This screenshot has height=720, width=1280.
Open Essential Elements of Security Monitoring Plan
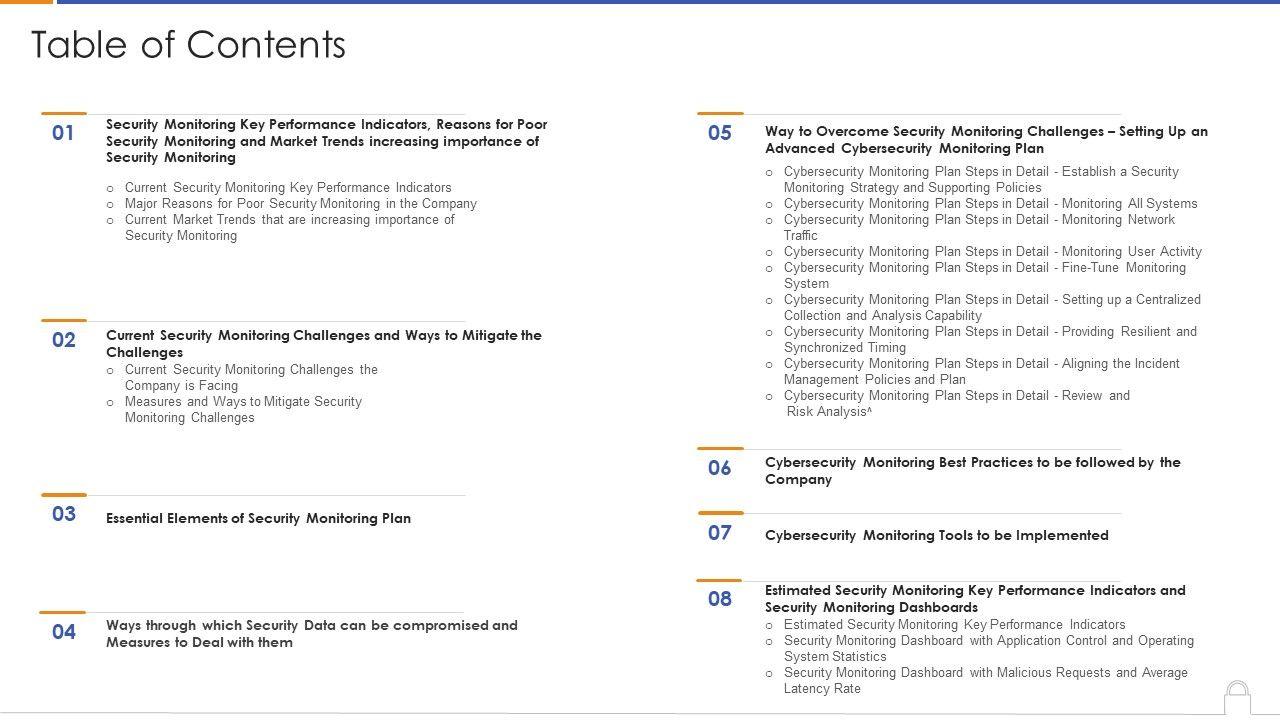[x=258, y=519]
